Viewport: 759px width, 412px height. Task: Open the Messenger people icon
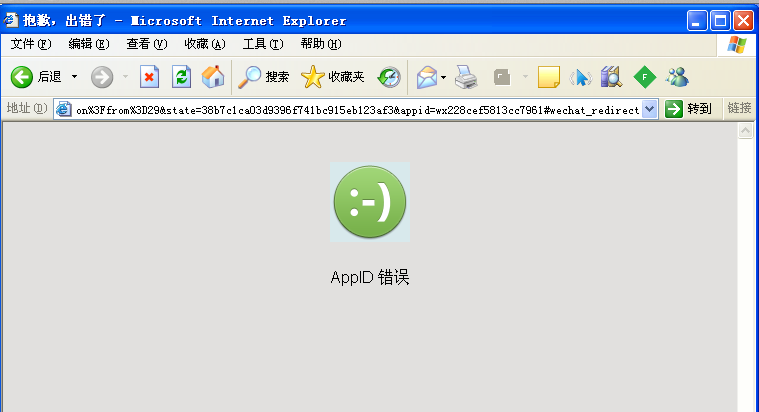click(x=677, y=77)
